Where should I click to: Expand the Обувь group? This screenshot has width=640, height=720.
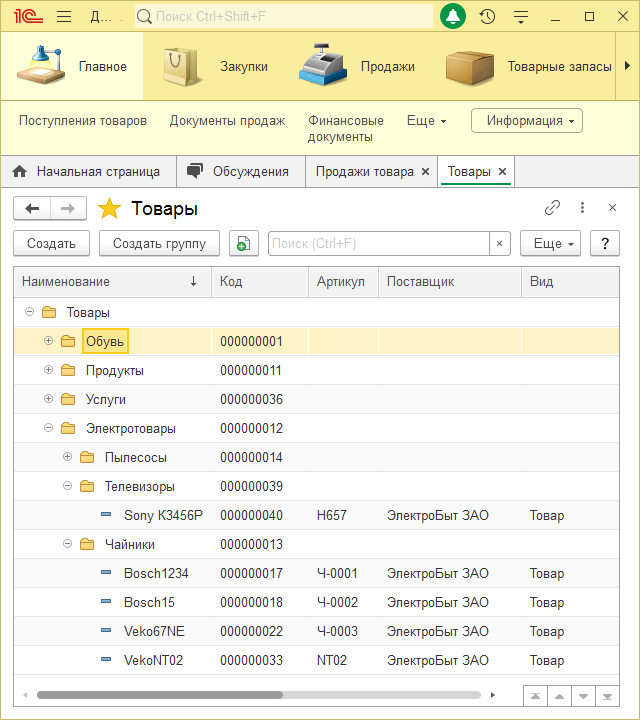(x=48, y=341)
